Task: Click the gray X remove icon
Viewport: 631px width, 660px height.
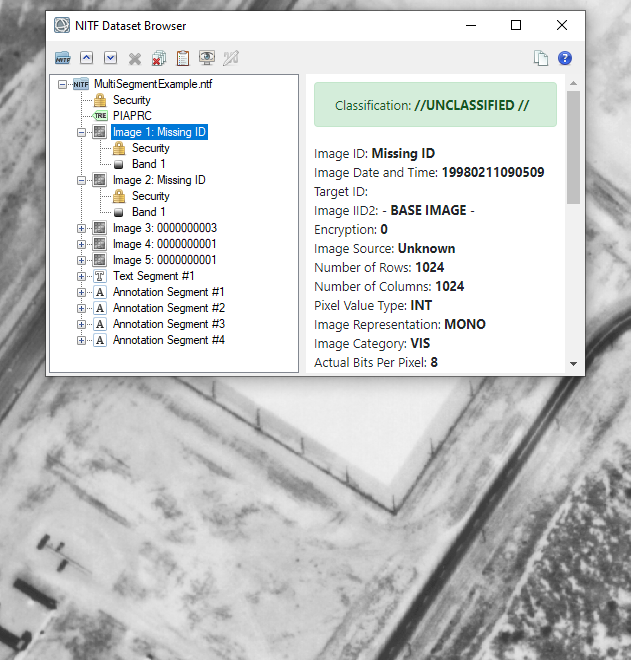Action: click(134, 59)
